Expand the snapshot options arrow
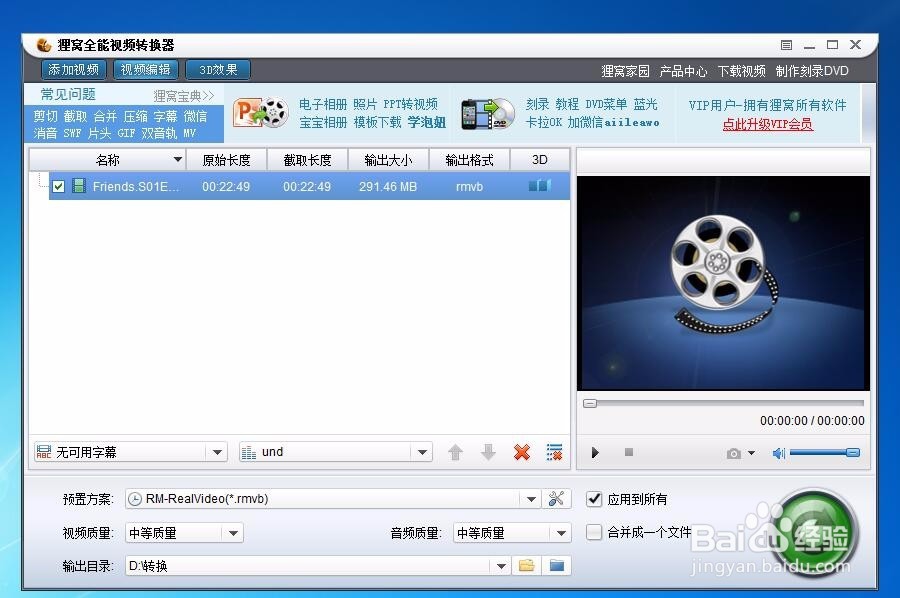The width and height of the screenshot is (900, 598). point(751,453)
